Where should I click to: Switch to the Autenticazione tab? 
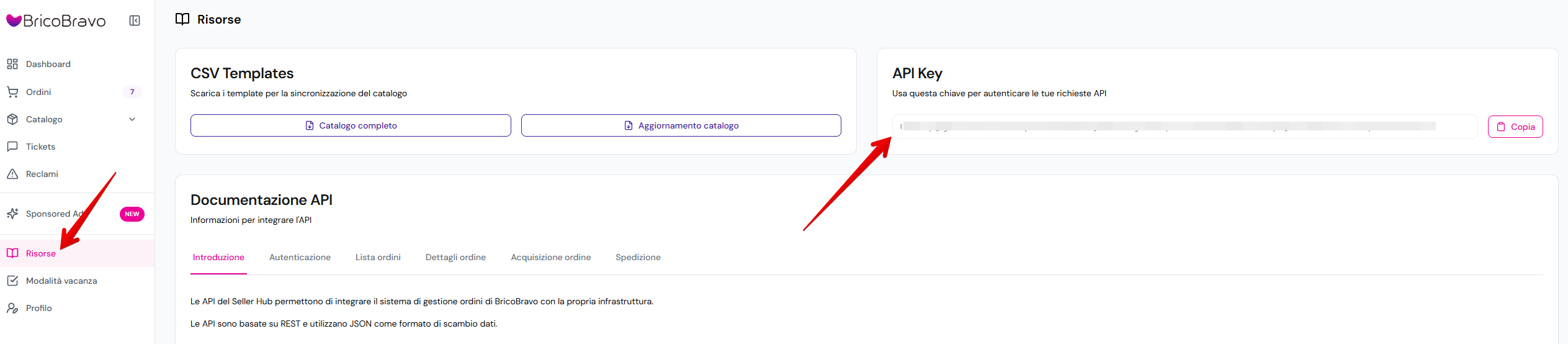[300, 257]
